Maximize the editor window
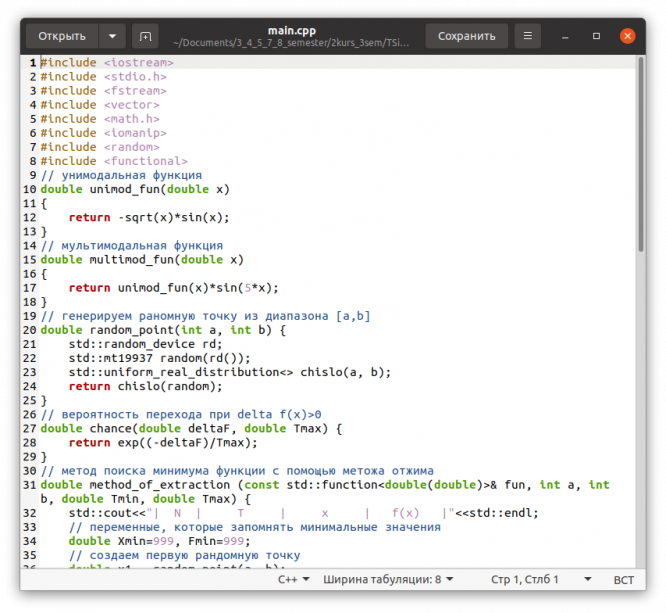The image size is (666, 613). tap(597, 36)
